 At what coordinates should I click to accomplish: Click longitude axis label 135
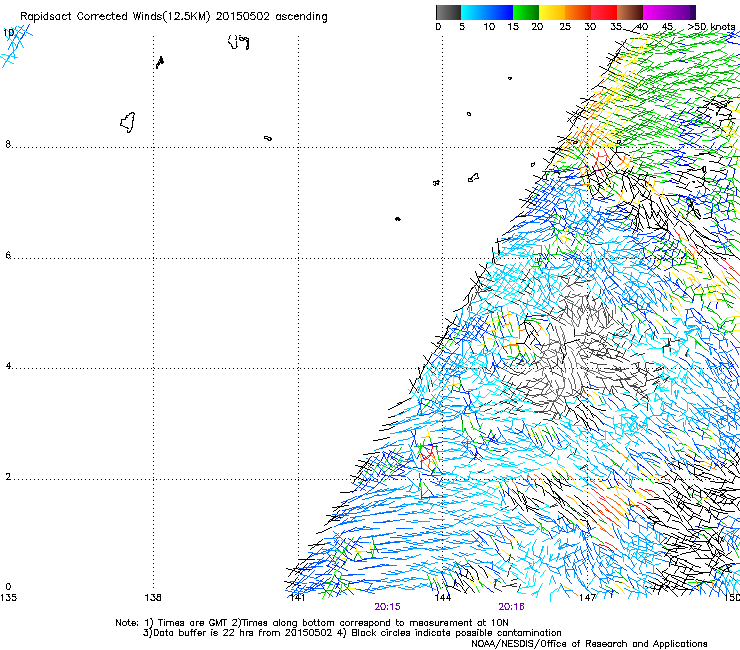point(8,598)
